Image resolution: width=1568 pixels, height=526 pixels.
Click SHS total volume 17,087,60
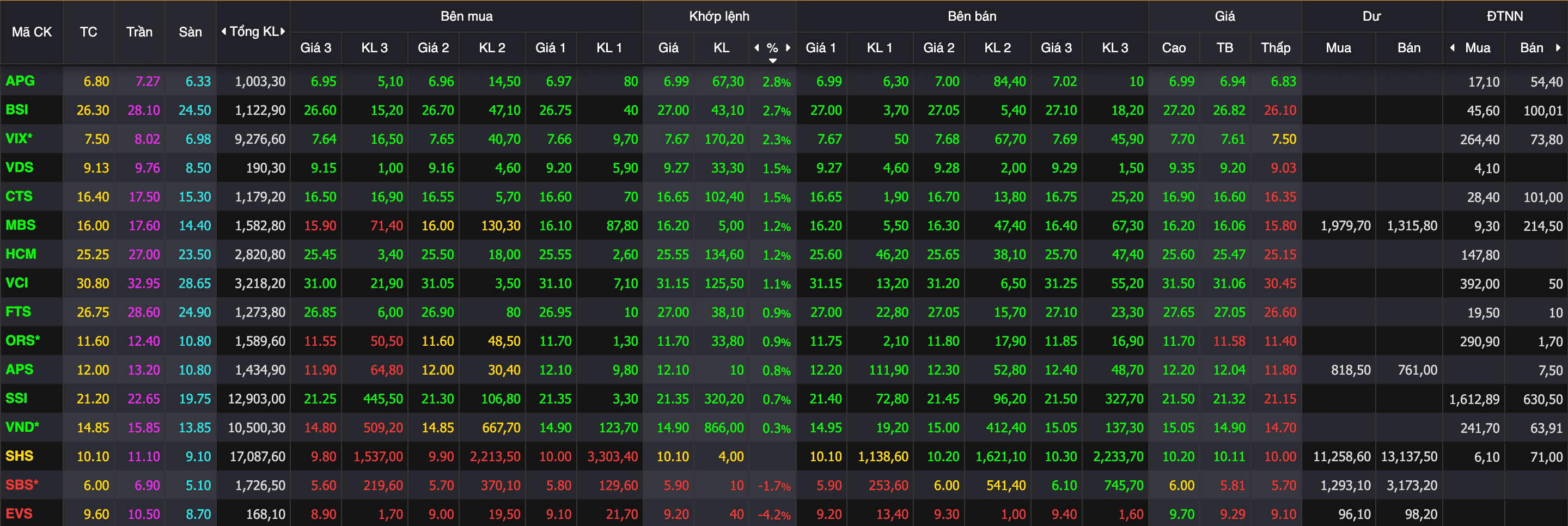(x=257, y=457)
